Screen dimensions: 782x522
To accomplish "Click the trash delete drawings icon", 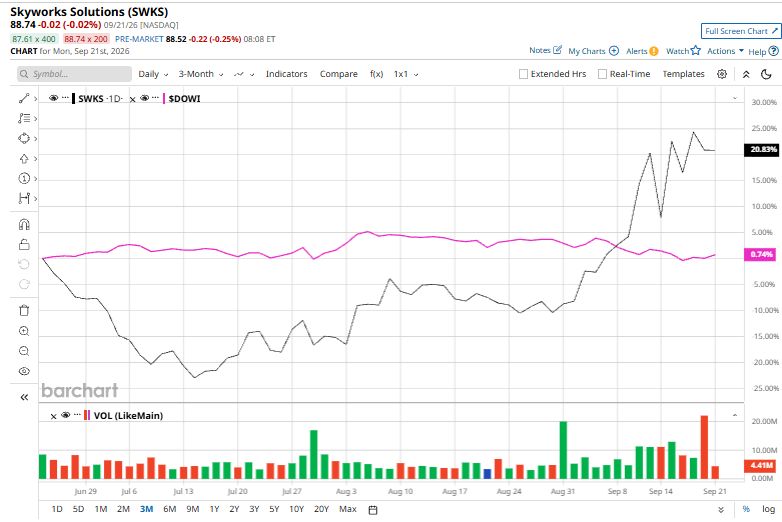I will (x=24, y=310).
